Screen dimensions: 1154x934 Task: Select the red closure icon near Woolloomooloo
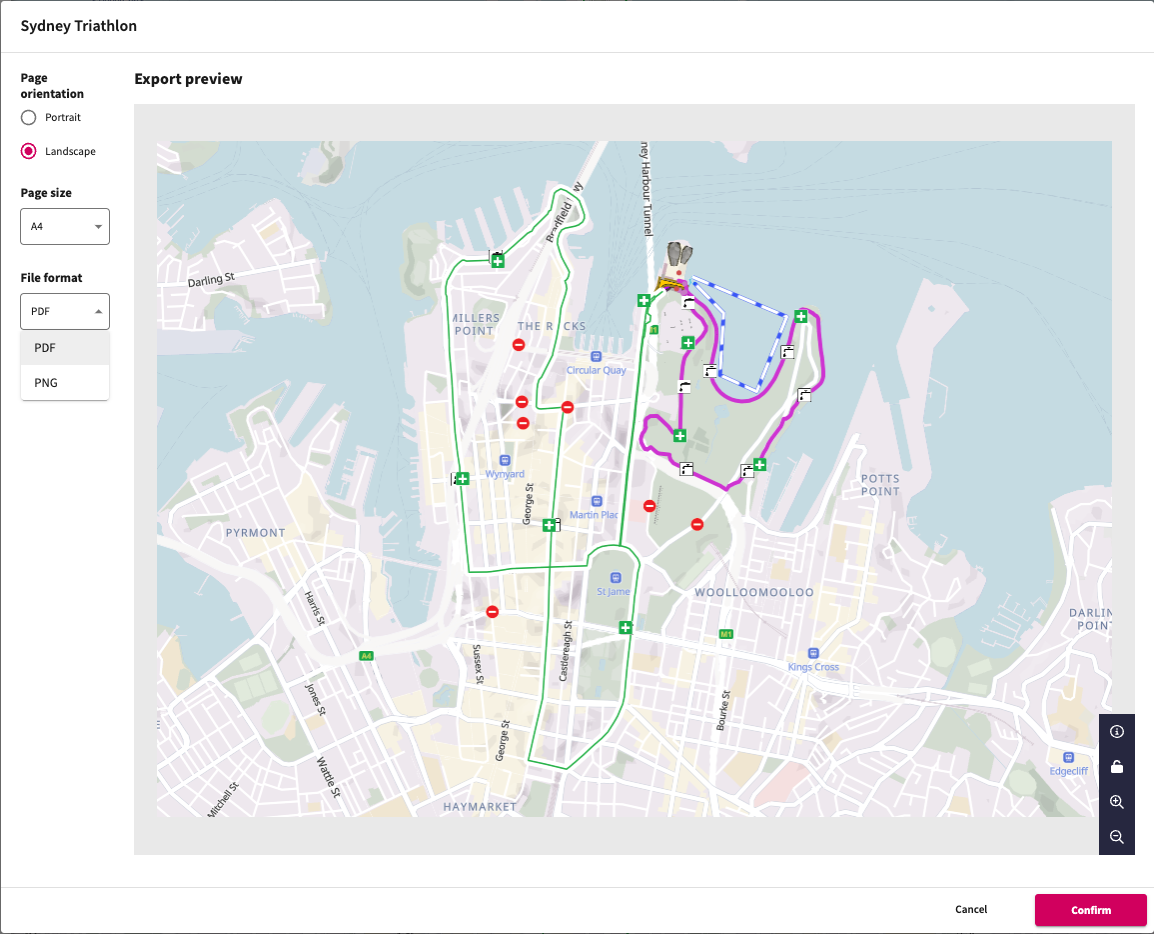click(696, 523)
